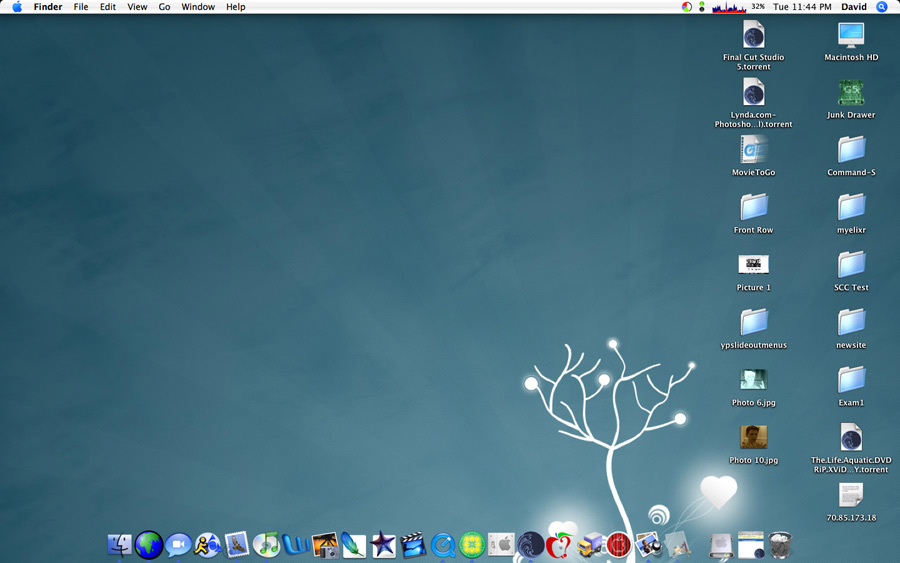This screenshot has width=900, height=563.
Task: Click the CPU activity graph in menu bar
Action: (x=729, y=7)
